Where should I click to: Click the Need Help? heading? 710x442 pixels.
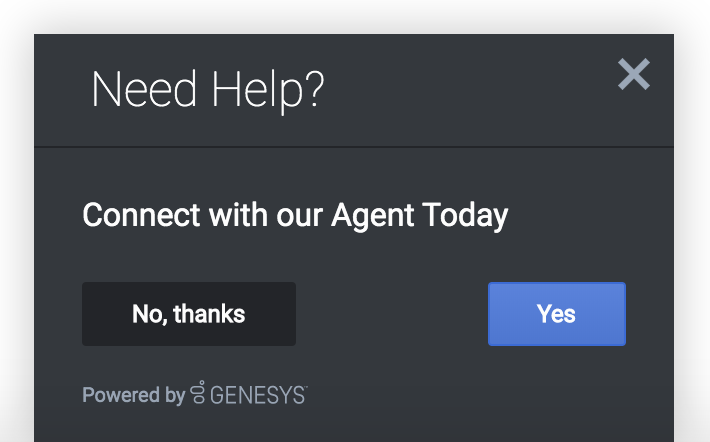click(x=207, y=91)
